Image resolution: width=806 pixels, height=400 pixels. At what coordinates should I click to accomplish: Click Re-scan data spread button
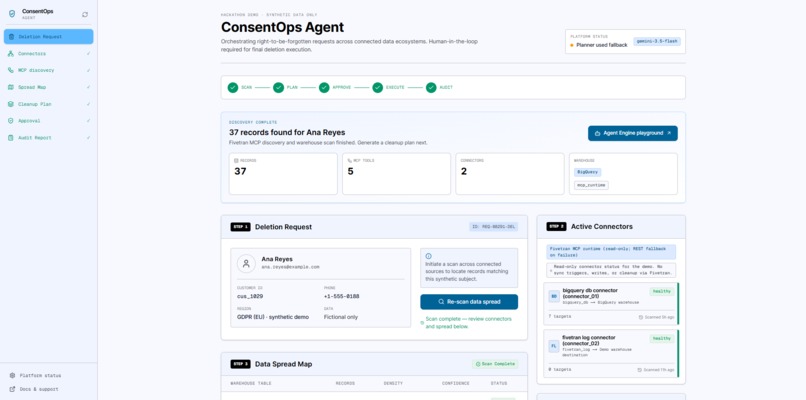(x=469, y=302)
